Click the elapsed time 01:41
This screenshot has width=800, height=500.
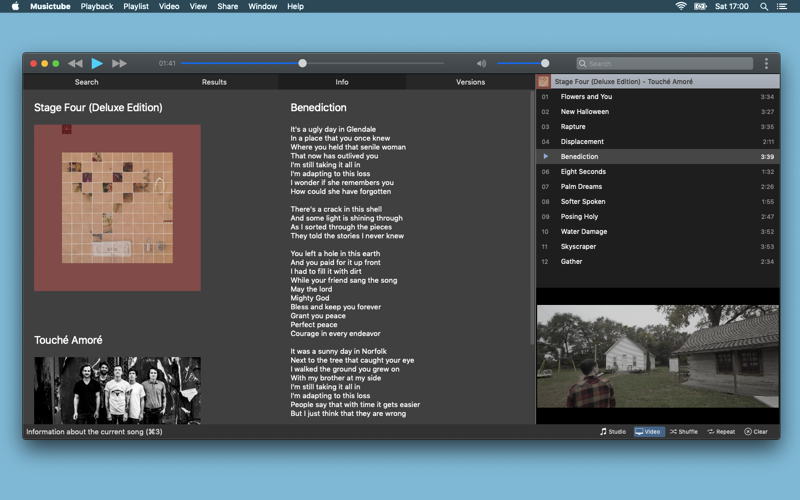[x=167, y=63]
